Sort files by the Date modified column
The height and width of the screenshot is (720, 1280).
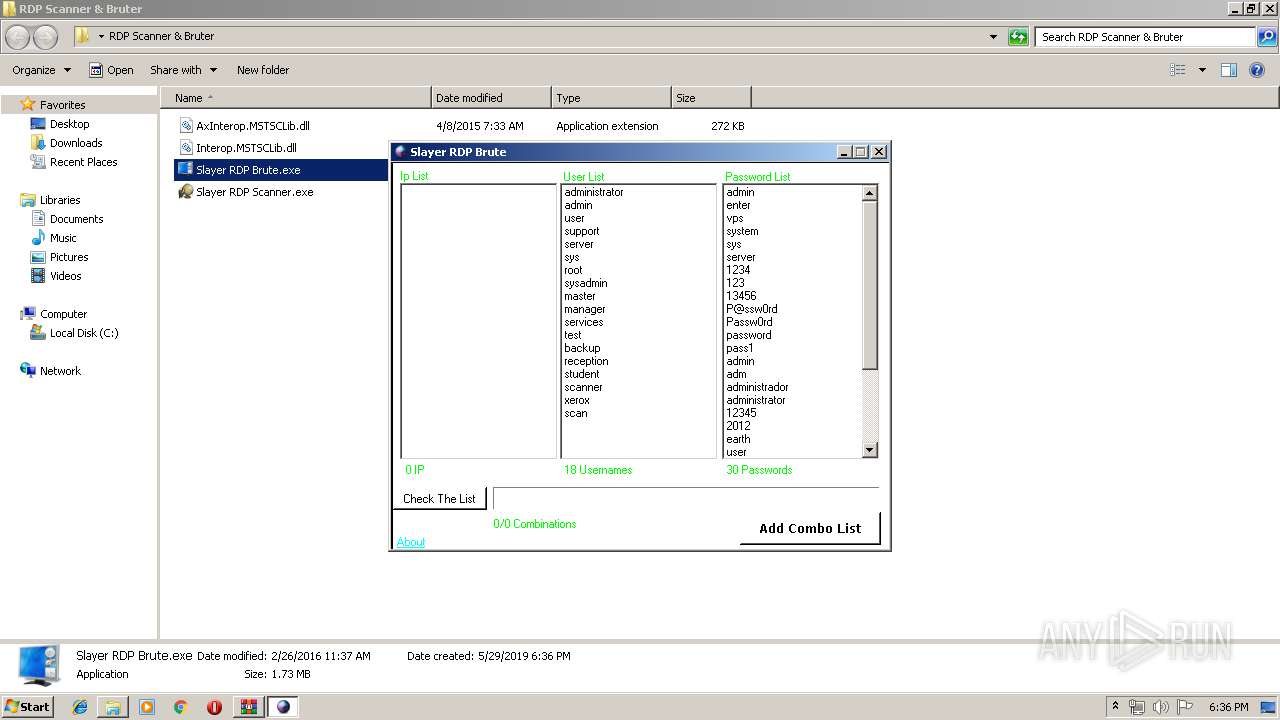pos(491,98)
